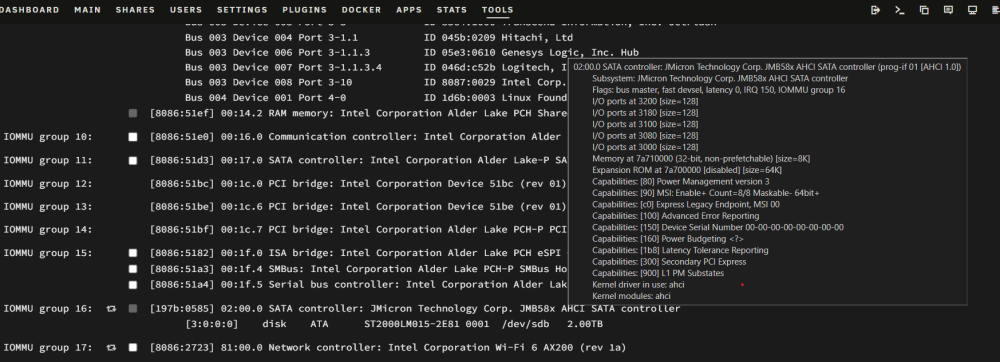Check the Serial bus controller box

pos(133,285)
